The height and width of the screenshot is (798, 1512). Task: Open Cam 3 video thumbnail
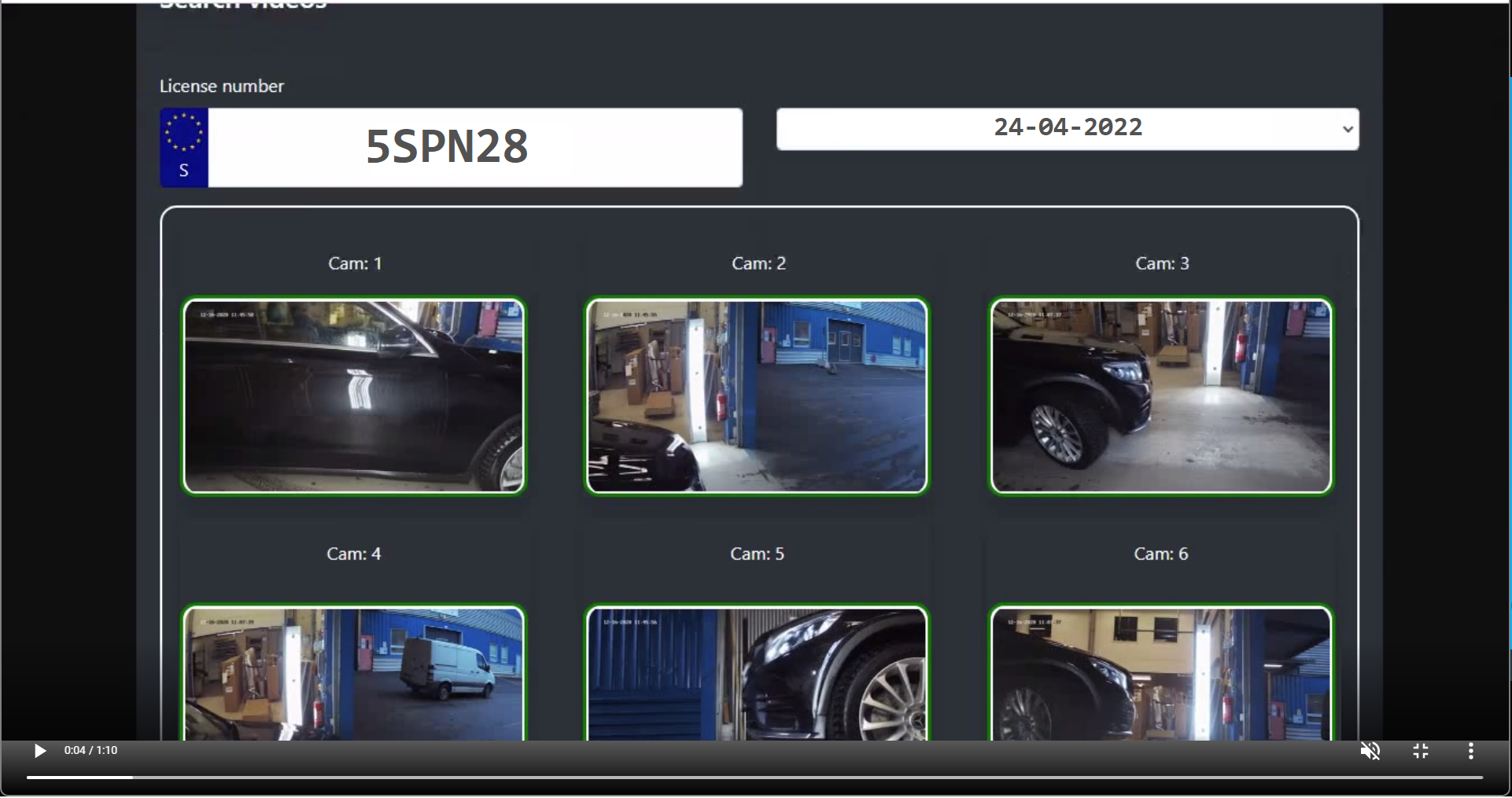(1161, 396)
